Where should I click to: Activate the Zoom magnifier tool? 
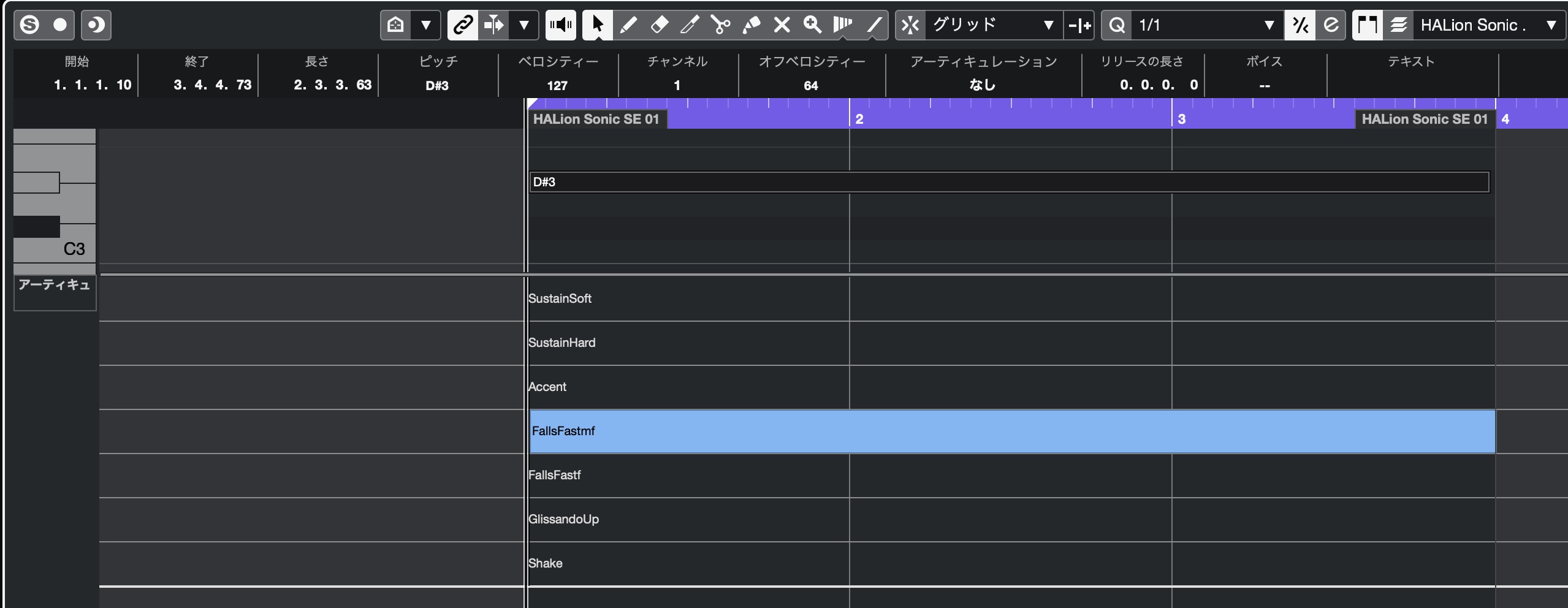pyautogui.click(x=812, y=25)
